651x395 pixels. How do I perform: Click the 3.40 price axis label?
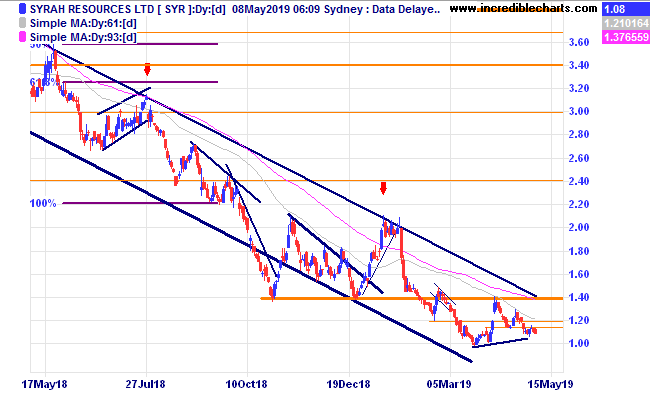click(x=578, y=65)
